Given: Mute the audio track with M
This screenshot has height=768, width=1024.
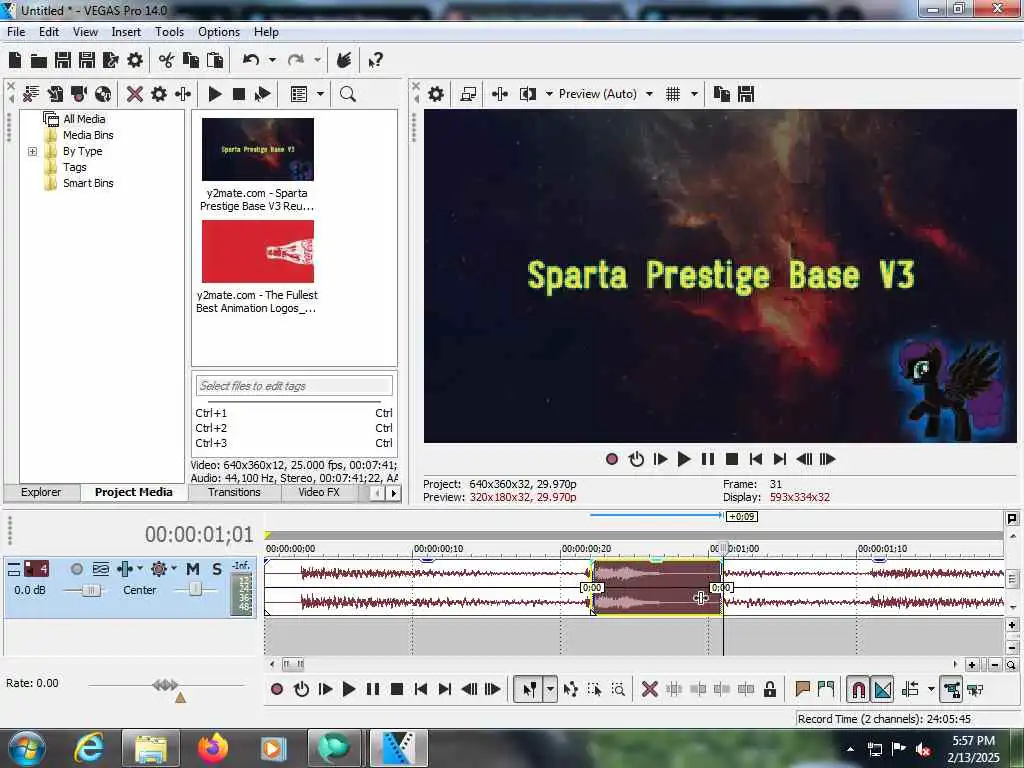Looking at the screenshot, I should pyautogui.click(x=193, y=569).
